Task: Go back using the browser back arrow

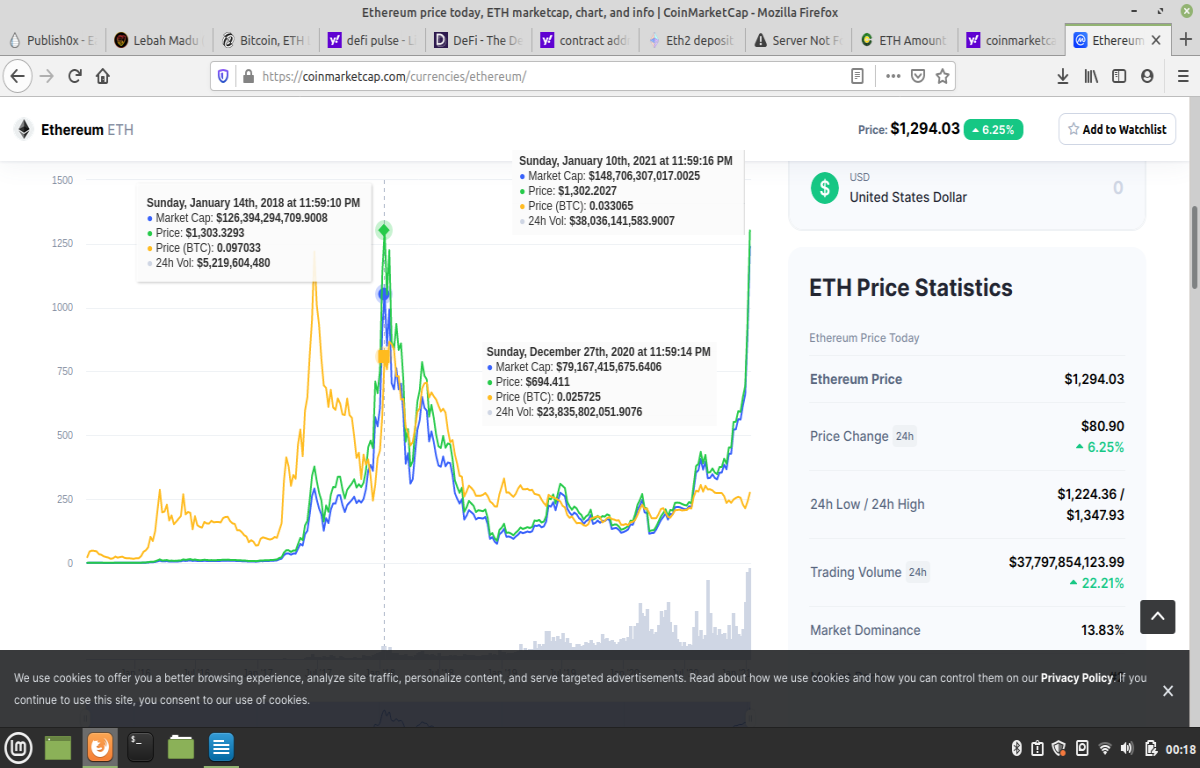Action: pos(18,76)
